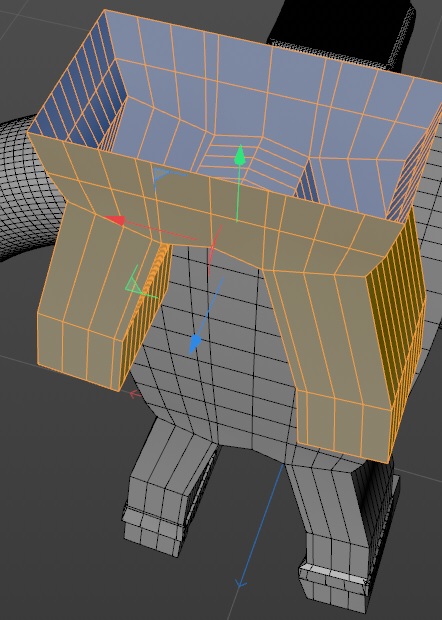Image resolution: width=442 pixels, height=620 pixels.
Task: Select the red plane handle near gizmo center
Action: pyautogui.click(x=214, y=247)
